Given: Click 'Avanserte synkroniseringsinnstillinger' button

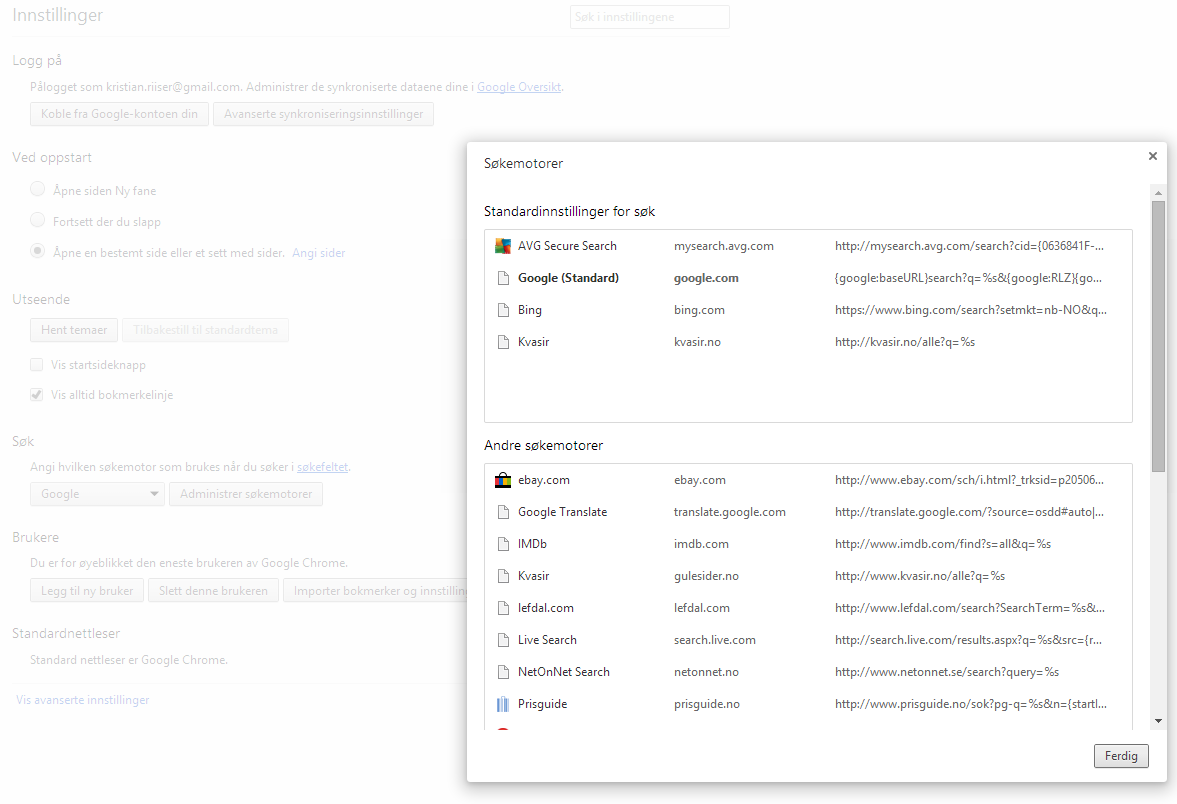Looking at the screenshot, I should pyautogui.click(x=324, y=114).
